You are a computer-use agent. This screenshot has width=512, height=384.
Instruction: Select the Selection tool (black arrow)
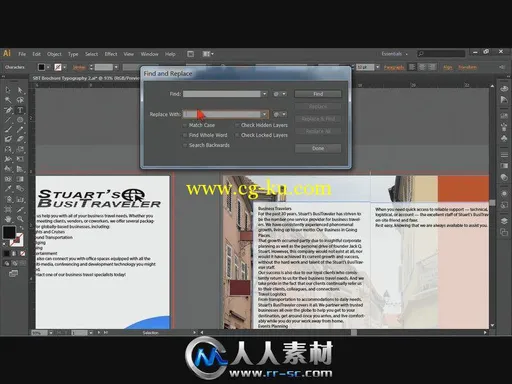pos(8,90)
